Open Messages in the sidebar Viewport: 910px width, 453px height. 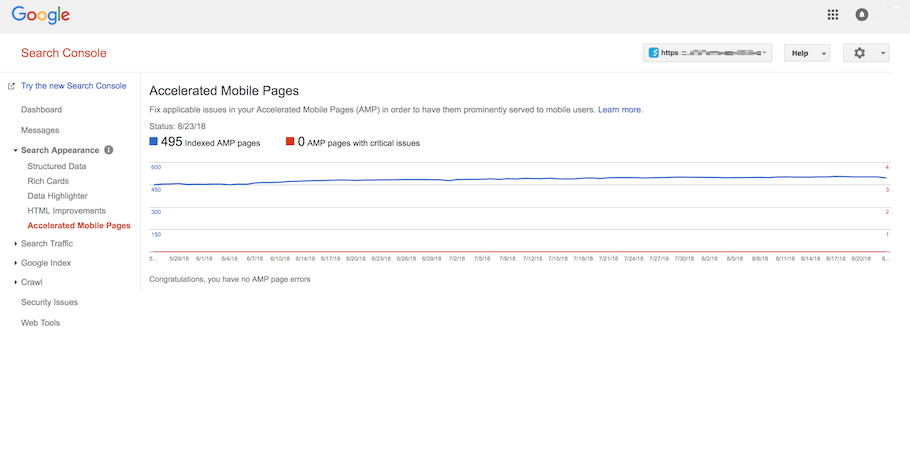click(x=40, y=131)
